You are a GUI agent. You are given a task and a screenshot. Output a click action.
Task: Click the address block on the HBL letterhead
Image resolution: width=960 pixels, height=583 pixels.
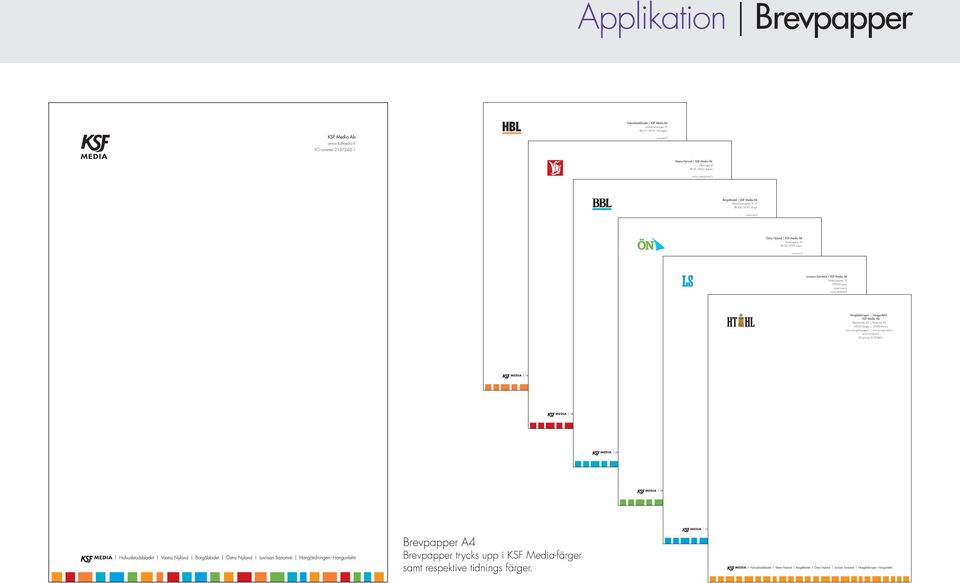point(647,130)
